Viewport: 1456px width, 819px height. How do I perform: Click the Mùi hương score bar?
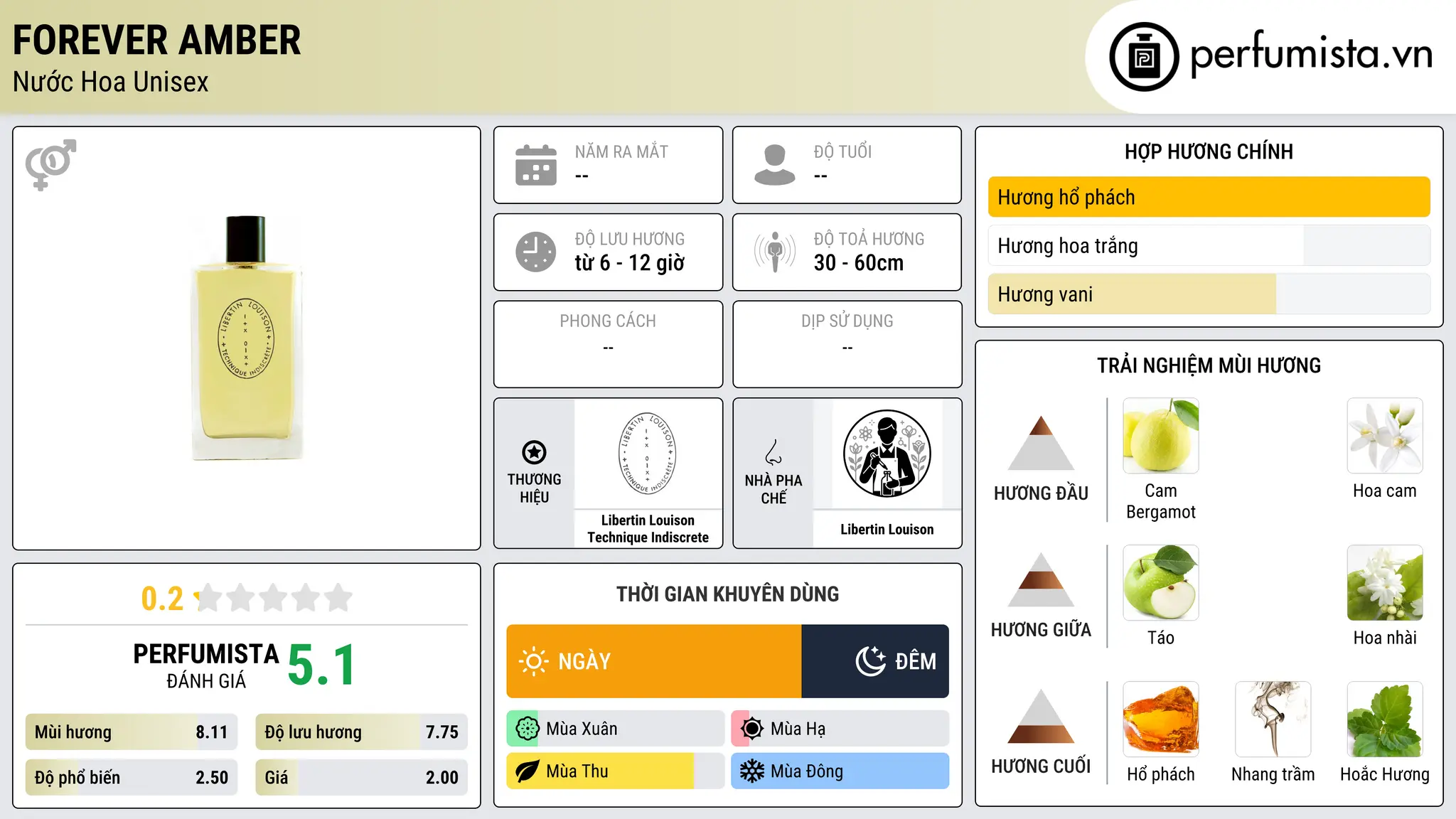(132, 732)
